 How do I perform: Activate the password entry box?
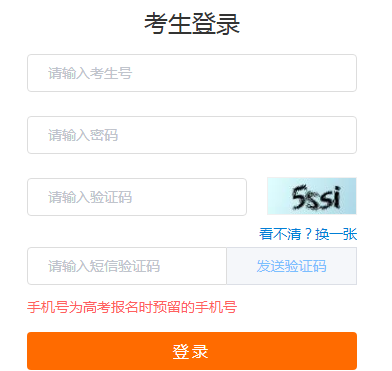[192, 135]
